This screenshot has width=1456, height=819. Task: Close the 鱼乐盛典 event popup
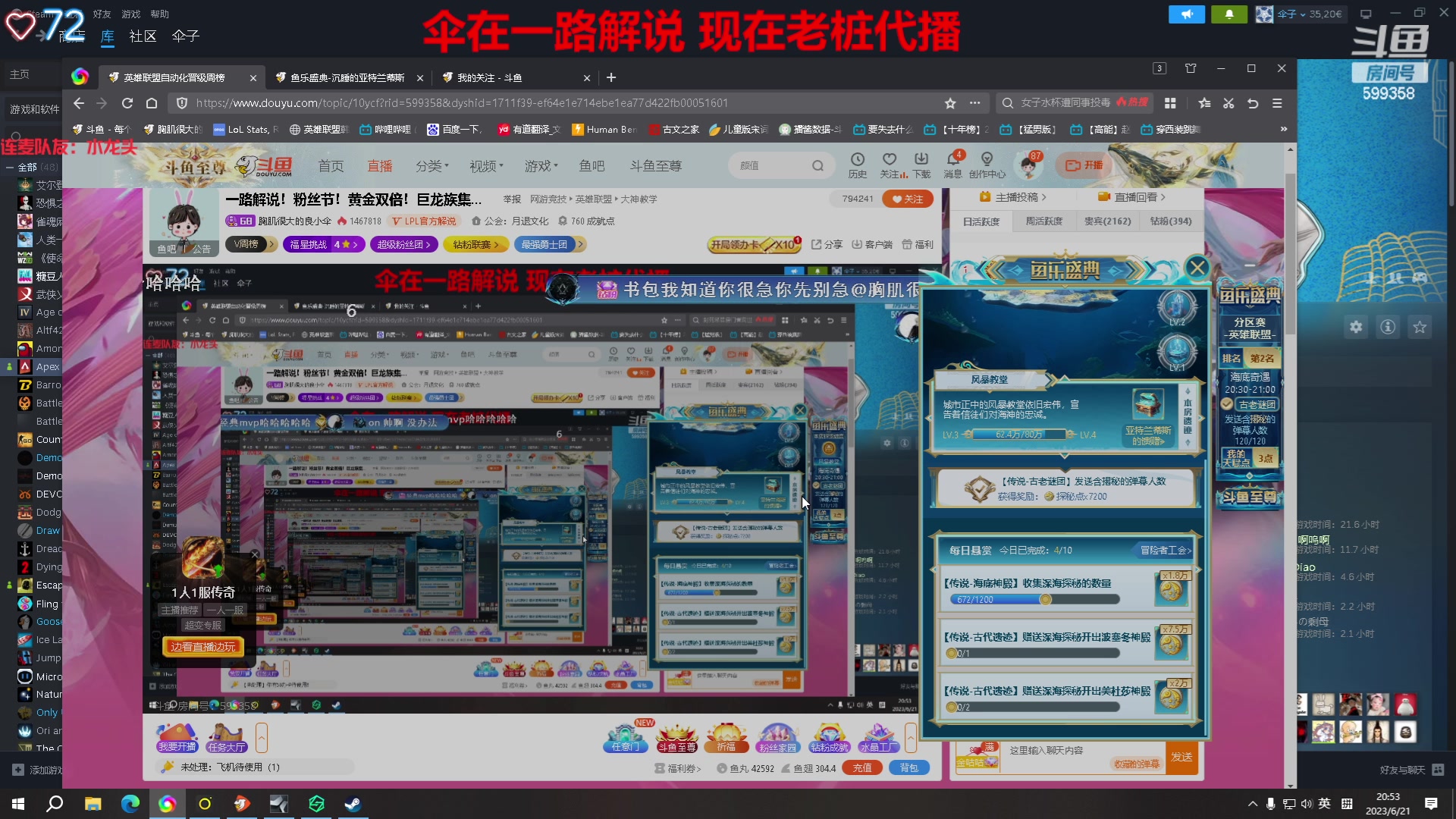[1197, 267]
